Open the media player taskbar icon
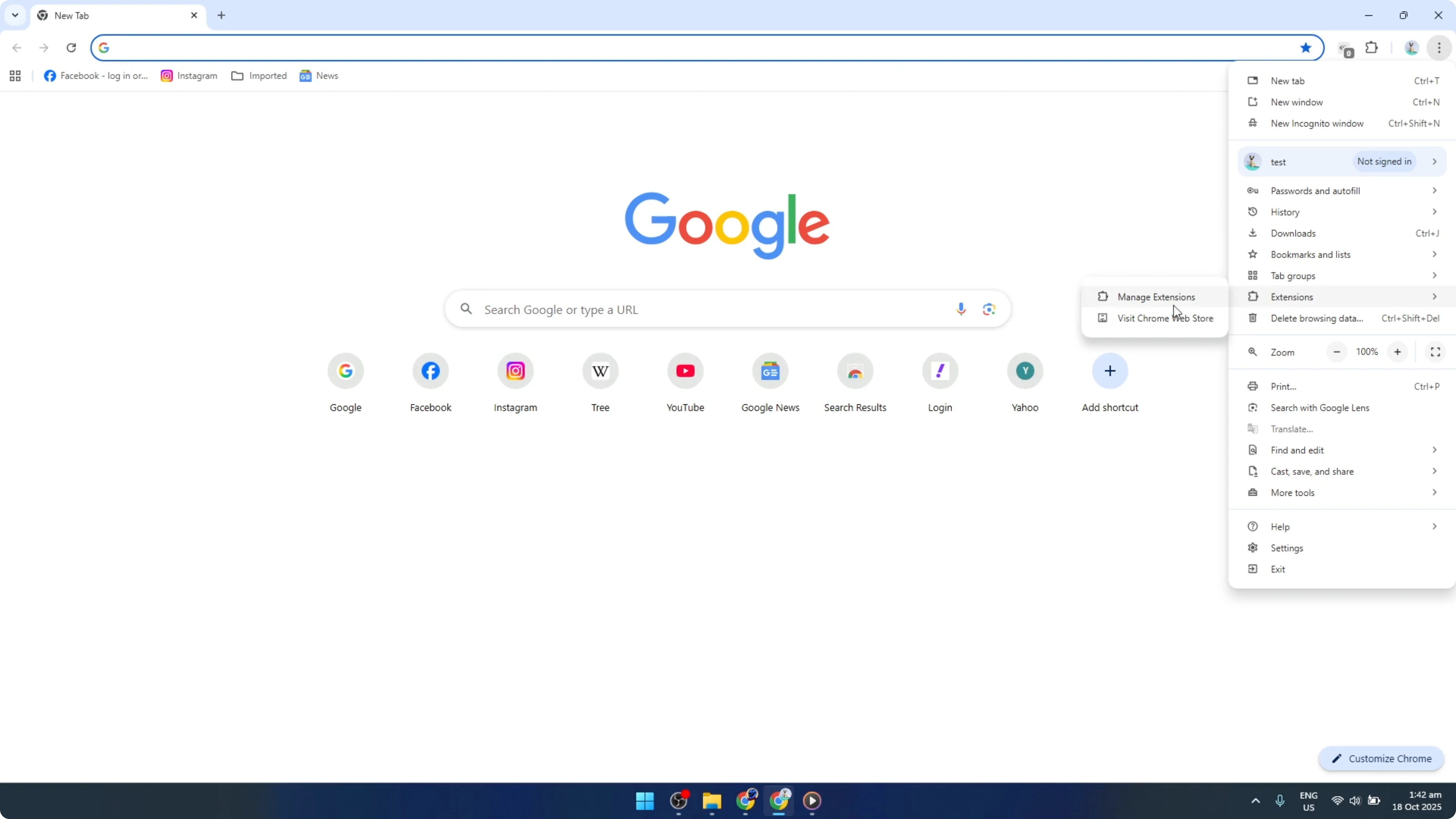The width and height of the screenshot is (1456, 819). (x=811, y=800)
